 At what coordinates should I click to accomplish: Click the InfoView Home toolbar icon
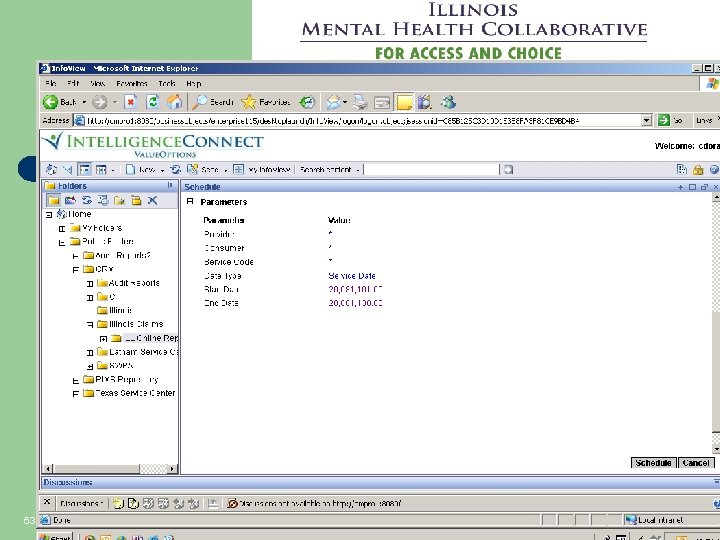click(51, 169)
